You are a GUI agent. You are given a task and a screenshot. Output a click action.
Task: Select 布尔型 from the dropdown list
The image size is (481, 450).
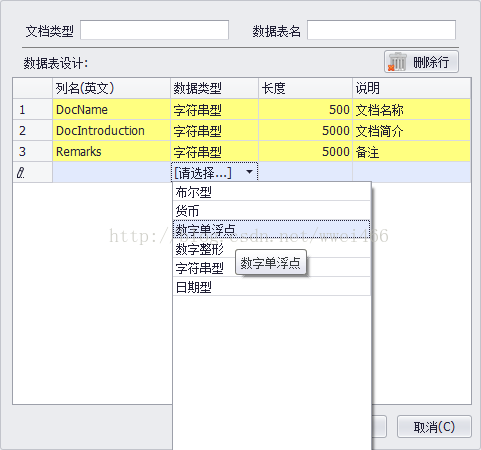[x=272, y=192]
